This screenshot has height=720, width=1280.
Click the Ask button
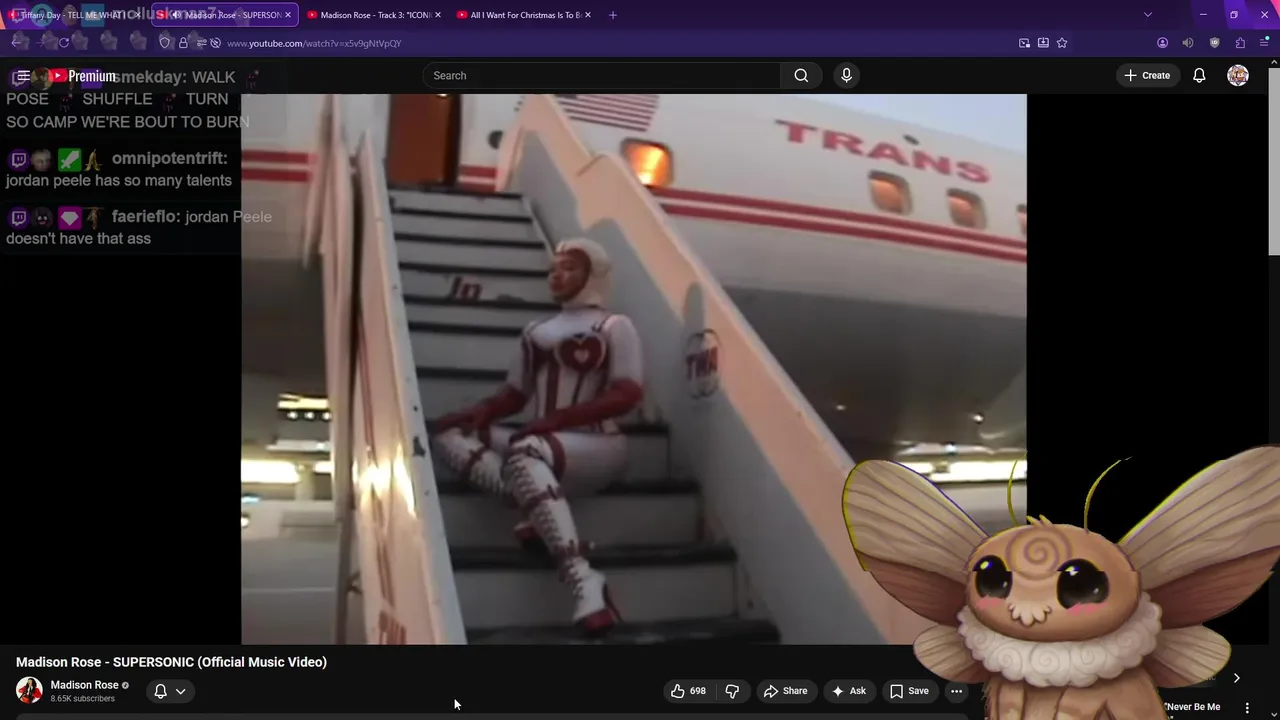[x=848, y=691]
